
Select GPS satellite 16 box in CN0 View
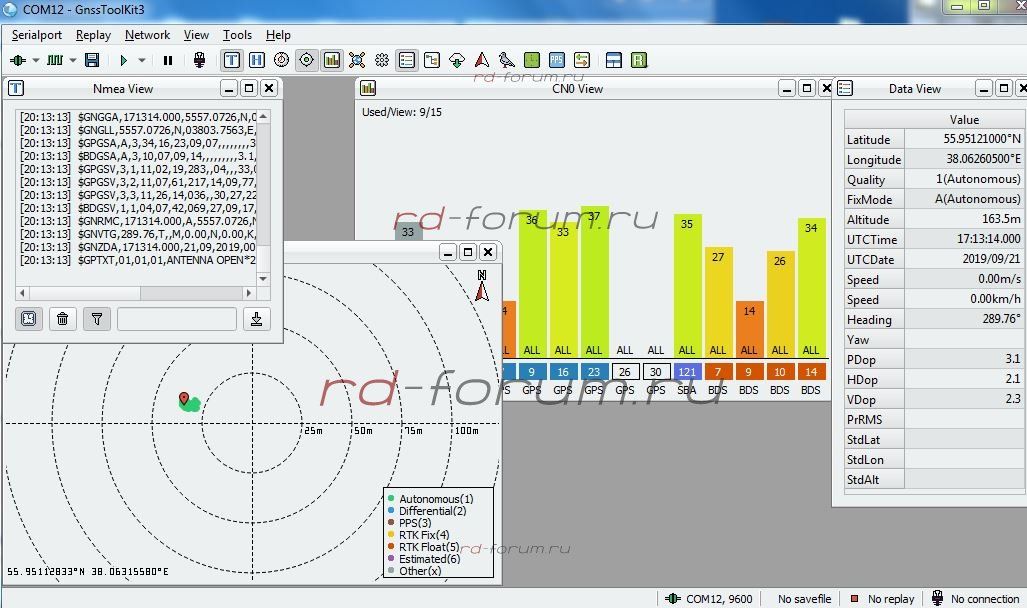pos(563,372)
